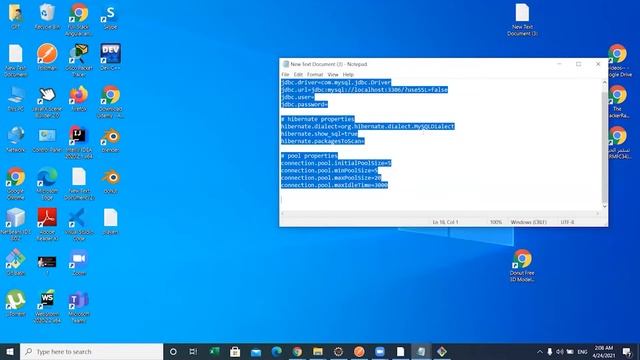Image resolution: width=640 pixels, height=360 pixels.
Task: Open the Download Udemy Chrome shortcut
Action: tap(110, 101)
